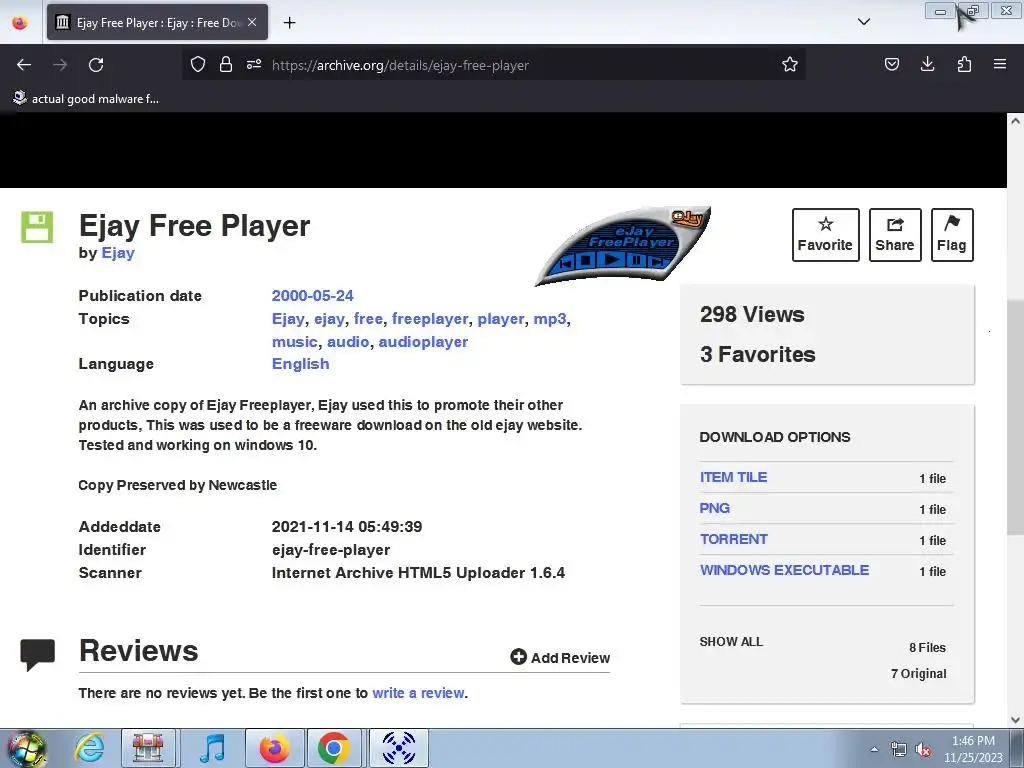Flag this item with the Flag button

pos(952,235)
